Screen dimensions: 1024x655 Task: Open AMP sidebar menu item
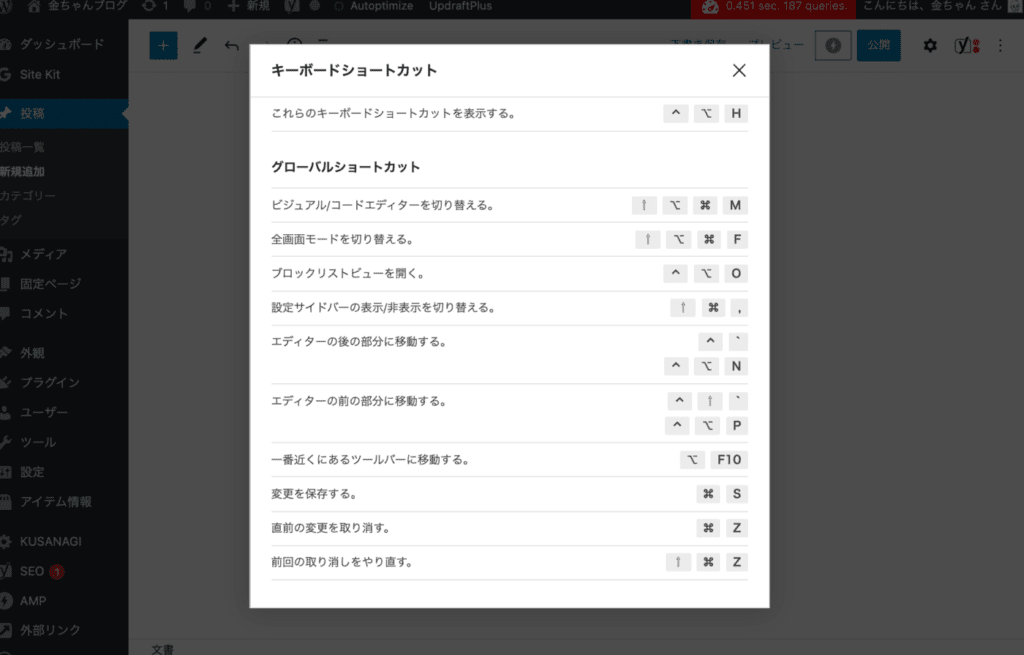(x=33, y=601)
